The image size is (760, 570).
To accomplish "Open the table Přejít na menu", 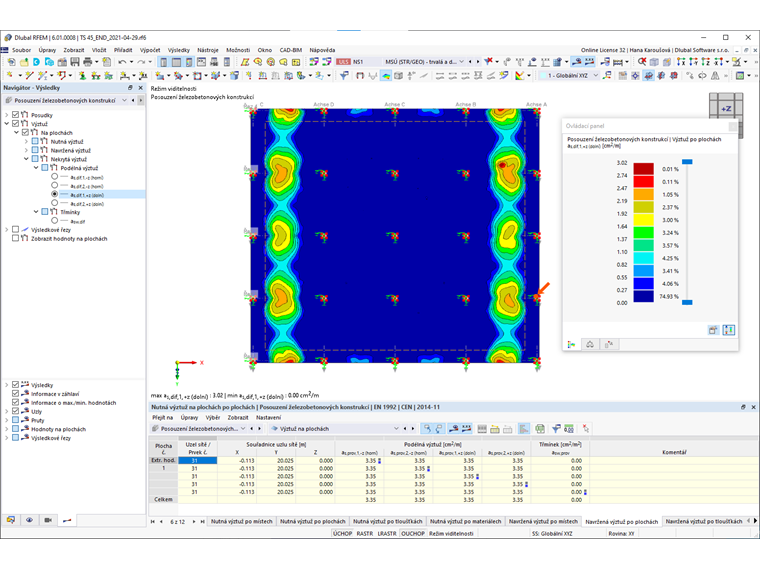I will [162, 417].
